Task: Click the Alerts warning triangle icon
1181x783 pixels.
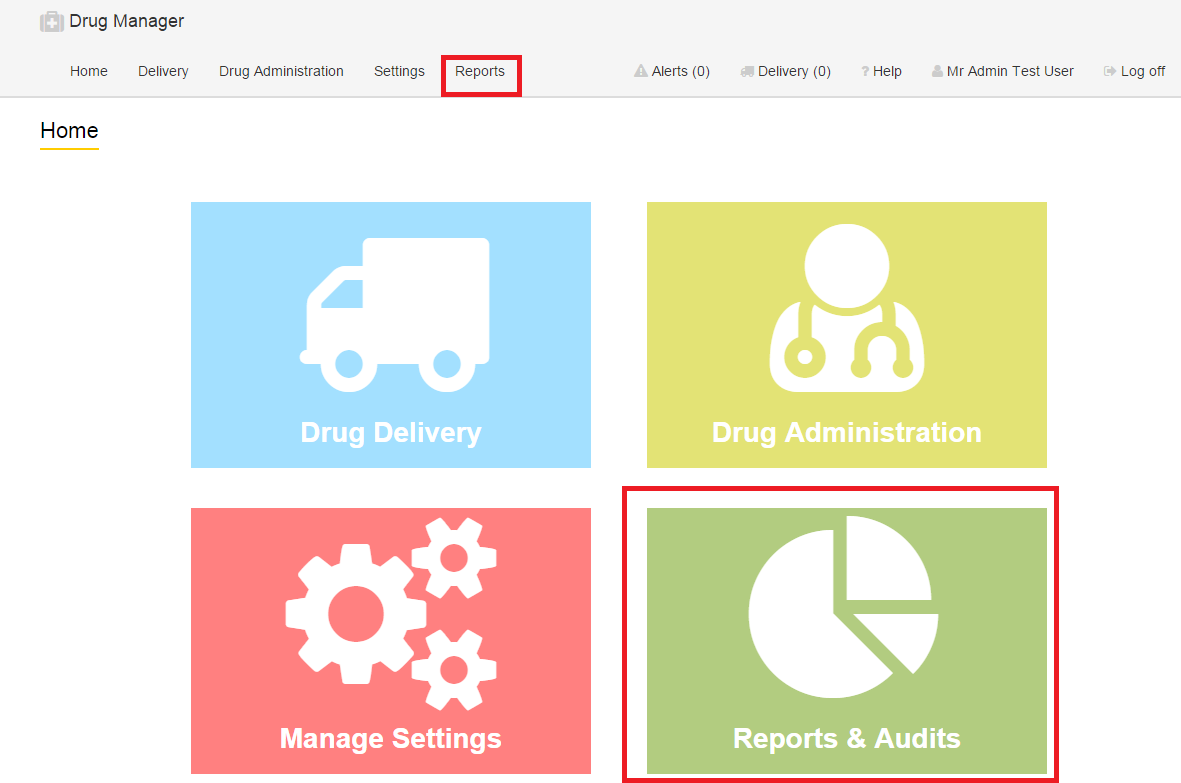Action: (641, 71)
